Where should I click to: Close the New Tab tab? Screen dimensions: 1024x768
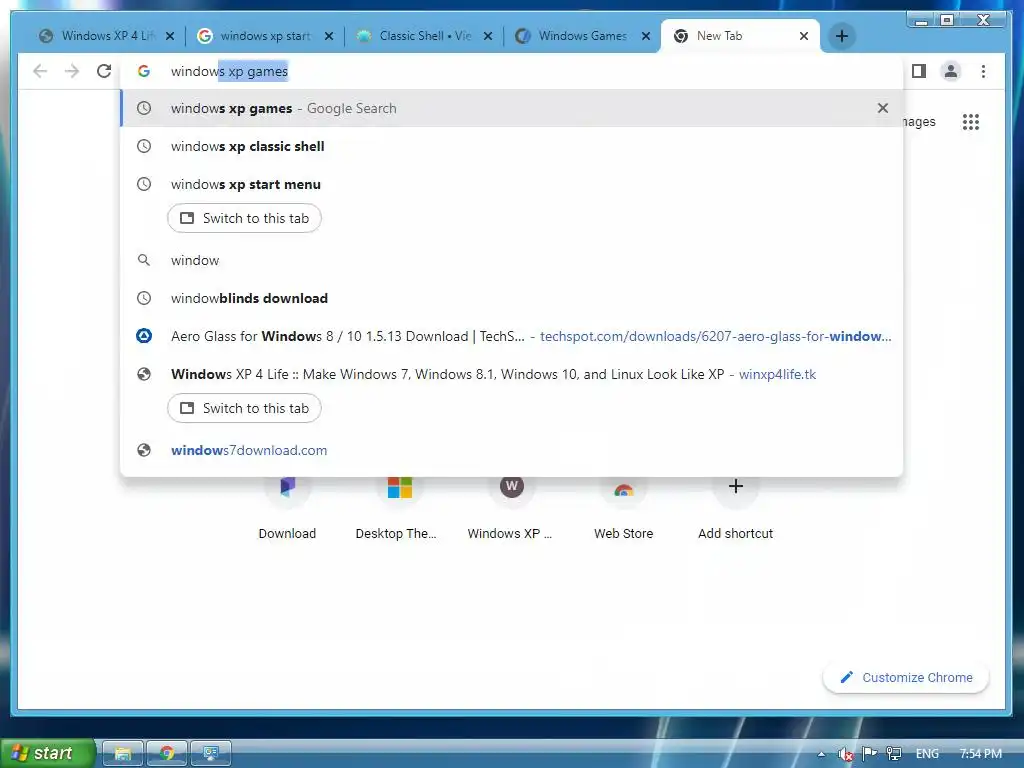(x=804, y=36)
